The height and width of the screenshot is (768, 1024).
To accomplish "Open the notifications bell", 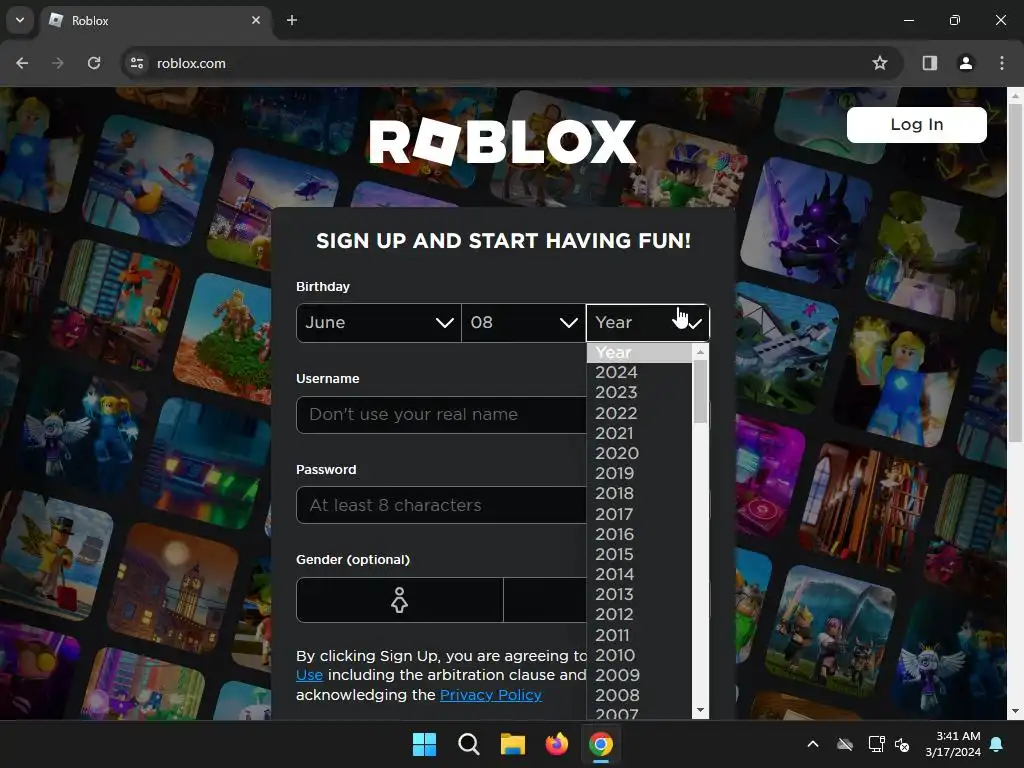I will tap(997, 744).
